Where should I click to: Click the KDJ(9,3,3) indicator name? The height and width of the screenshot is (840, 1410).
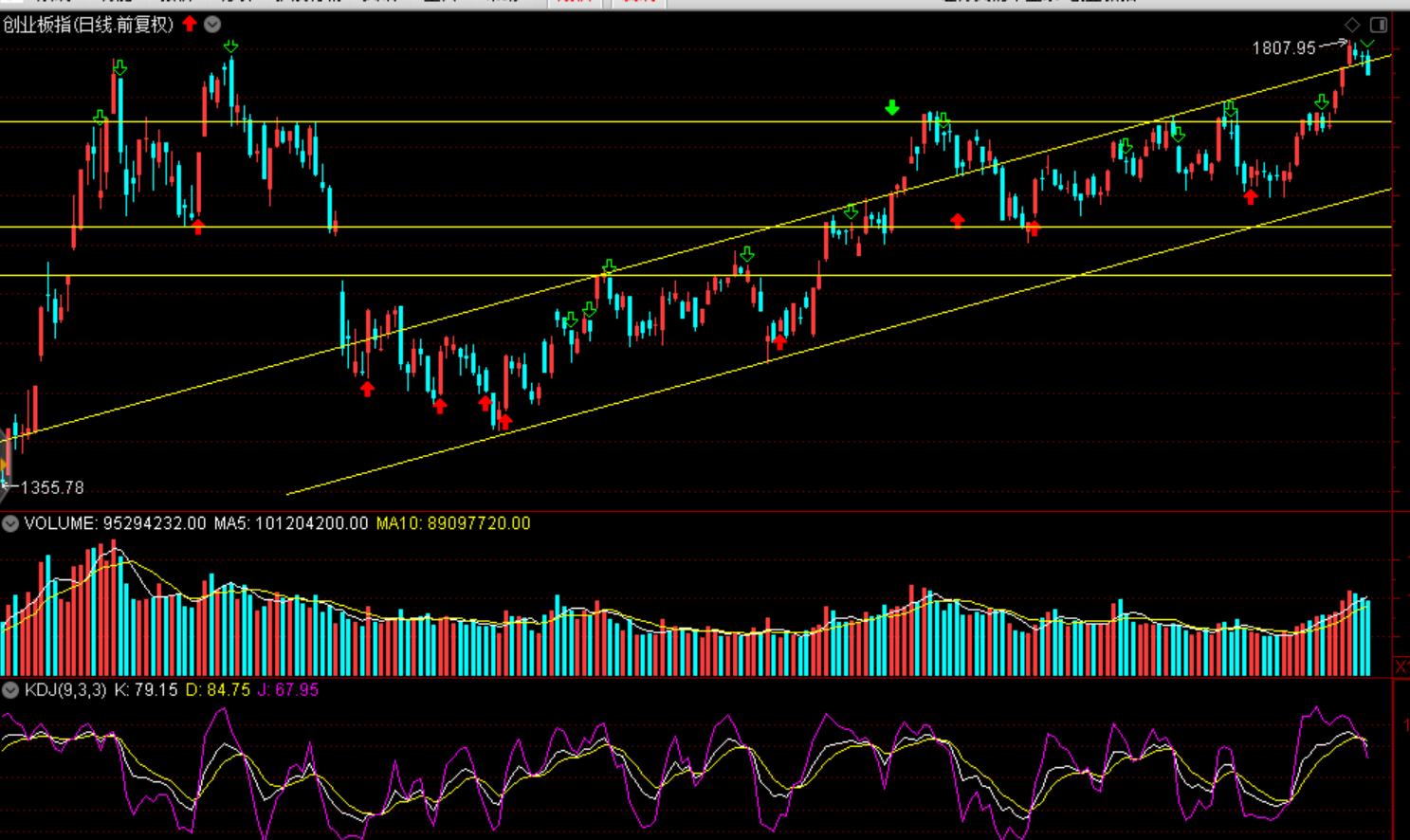click(x=65, y=690)
